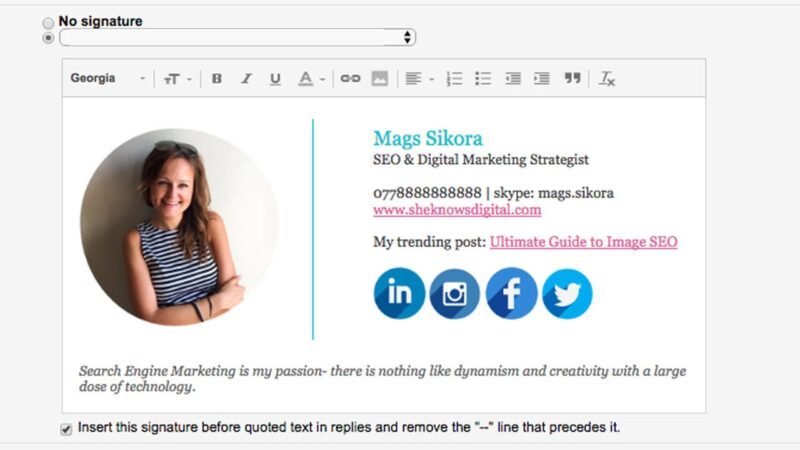Click the Twitter icon in signature
The height and width of the screenshot is (450, 800).
(567, 294)
